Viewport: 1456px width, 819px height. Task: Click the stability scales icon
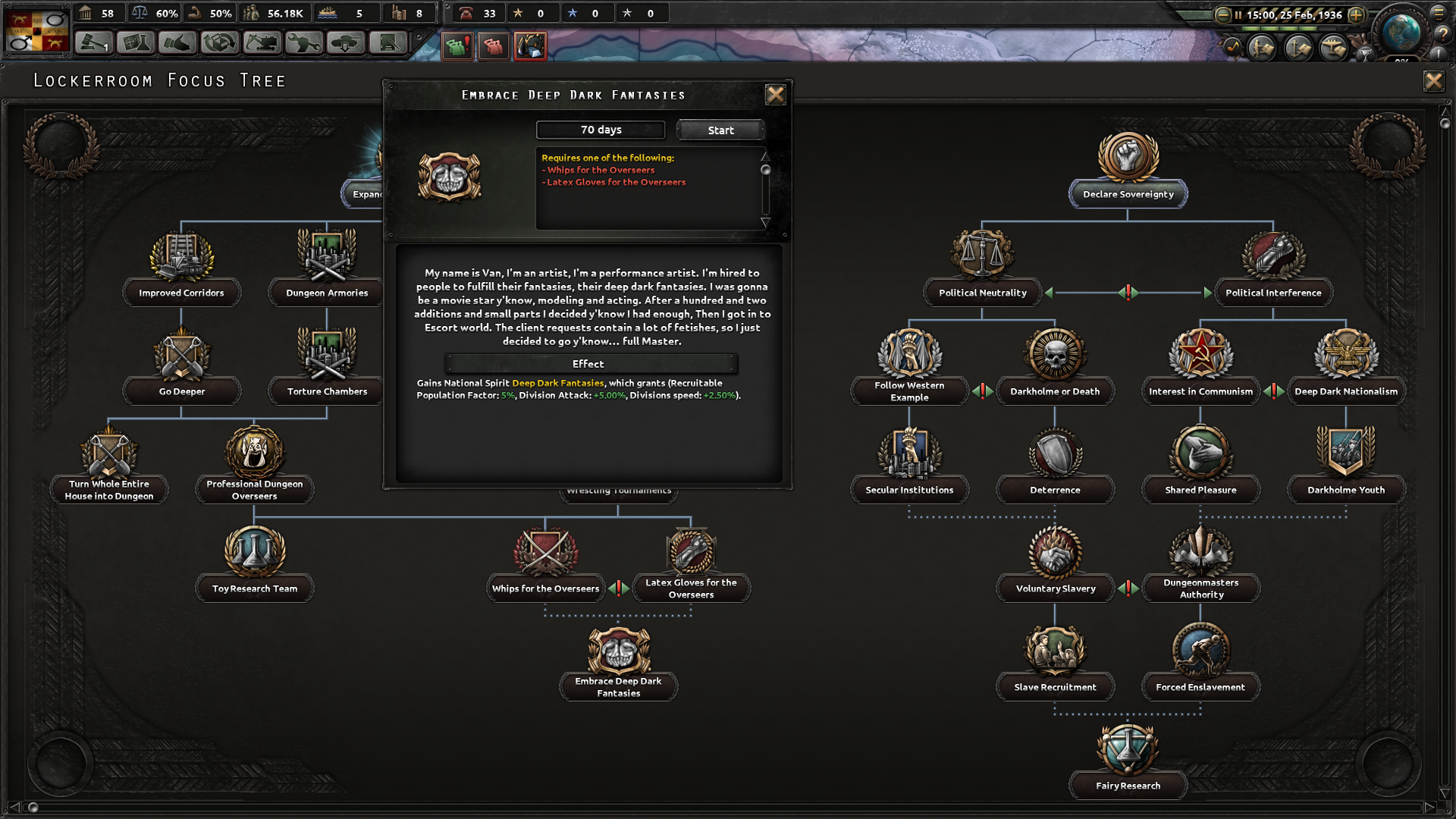click(140, 13)
